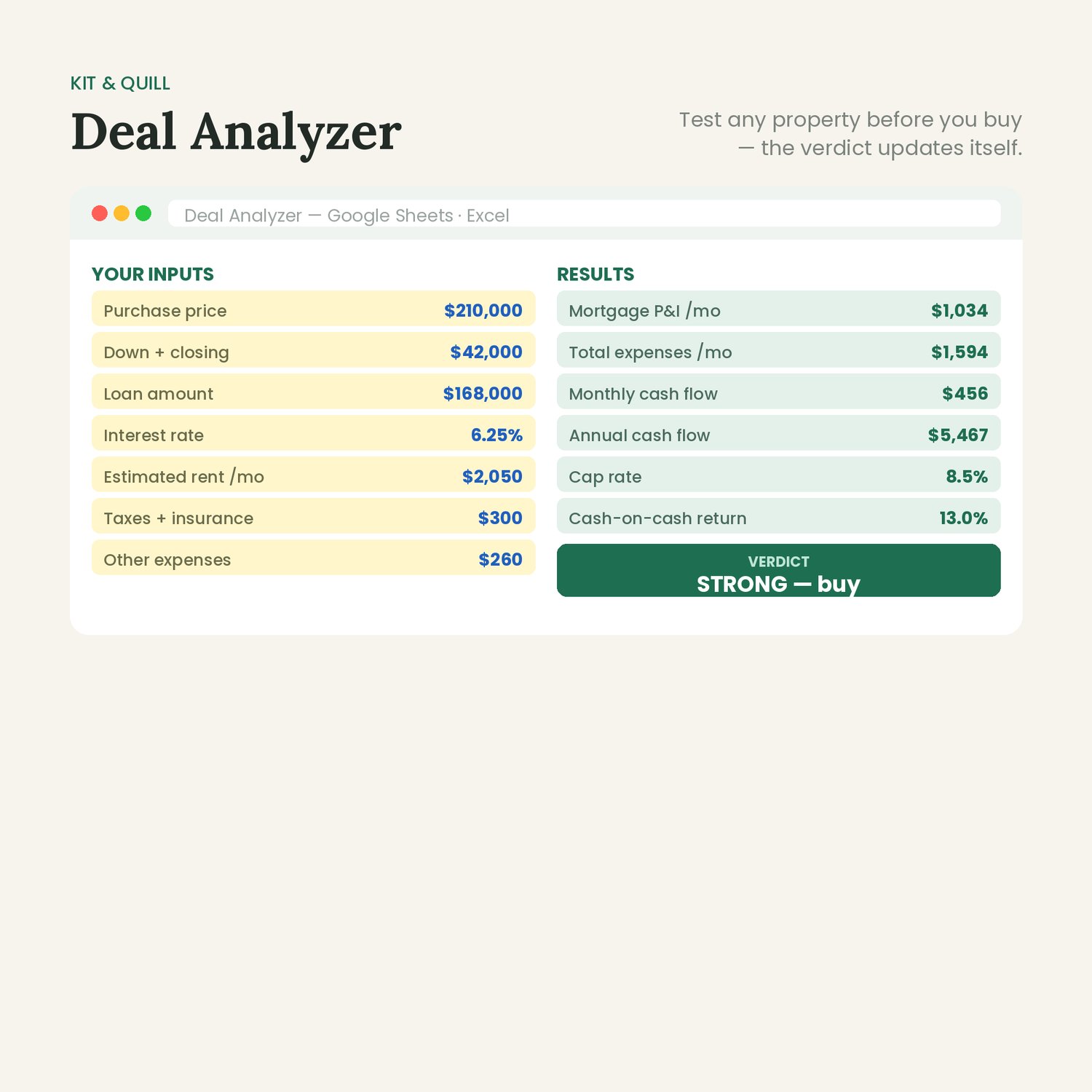Image resolution: width=1092 pixels, height=1092 pixels.
Task: Click the STRONG — buy verdict banner
Action: [x=779, y=571]
